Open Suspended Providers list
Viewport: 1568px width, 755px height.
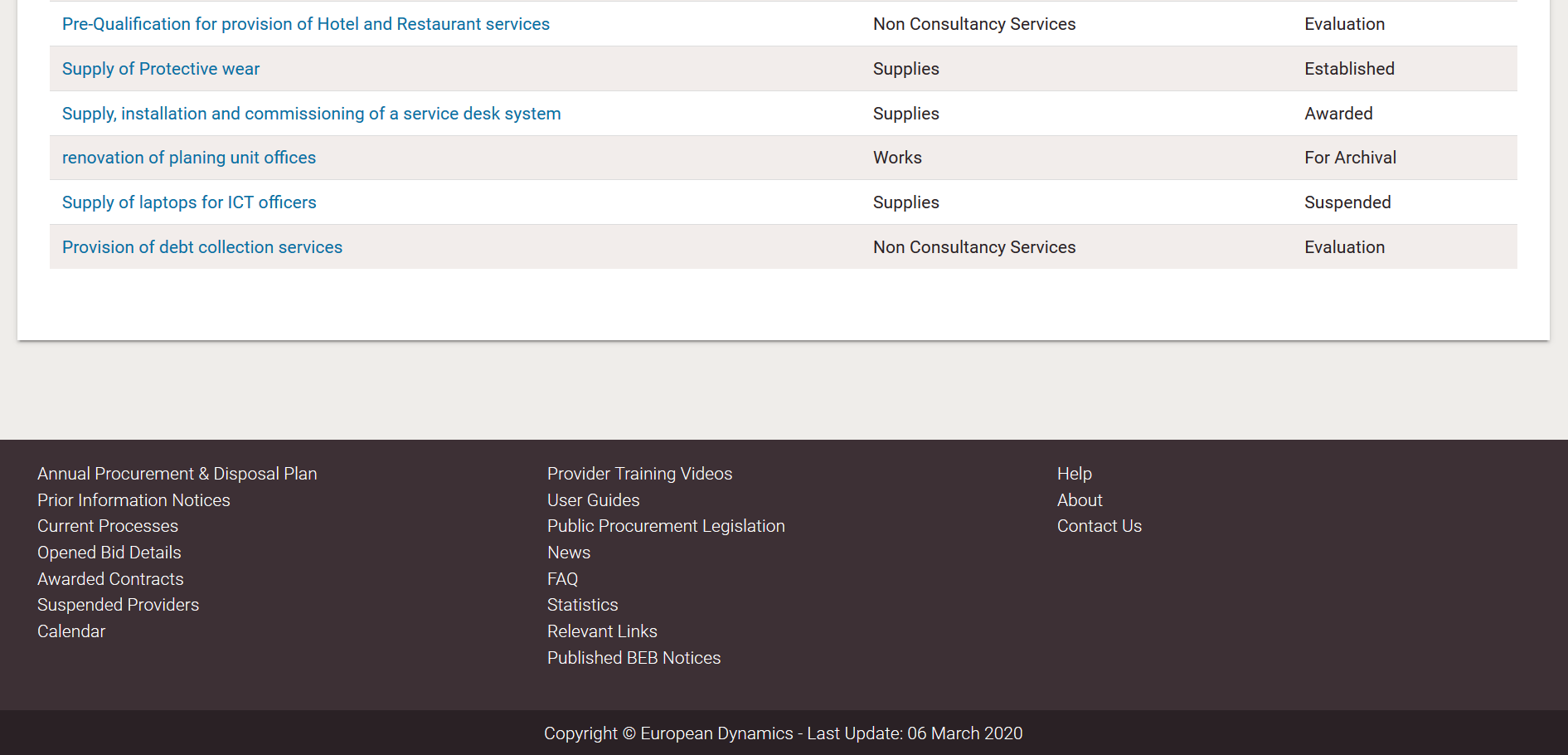[118, 605]
